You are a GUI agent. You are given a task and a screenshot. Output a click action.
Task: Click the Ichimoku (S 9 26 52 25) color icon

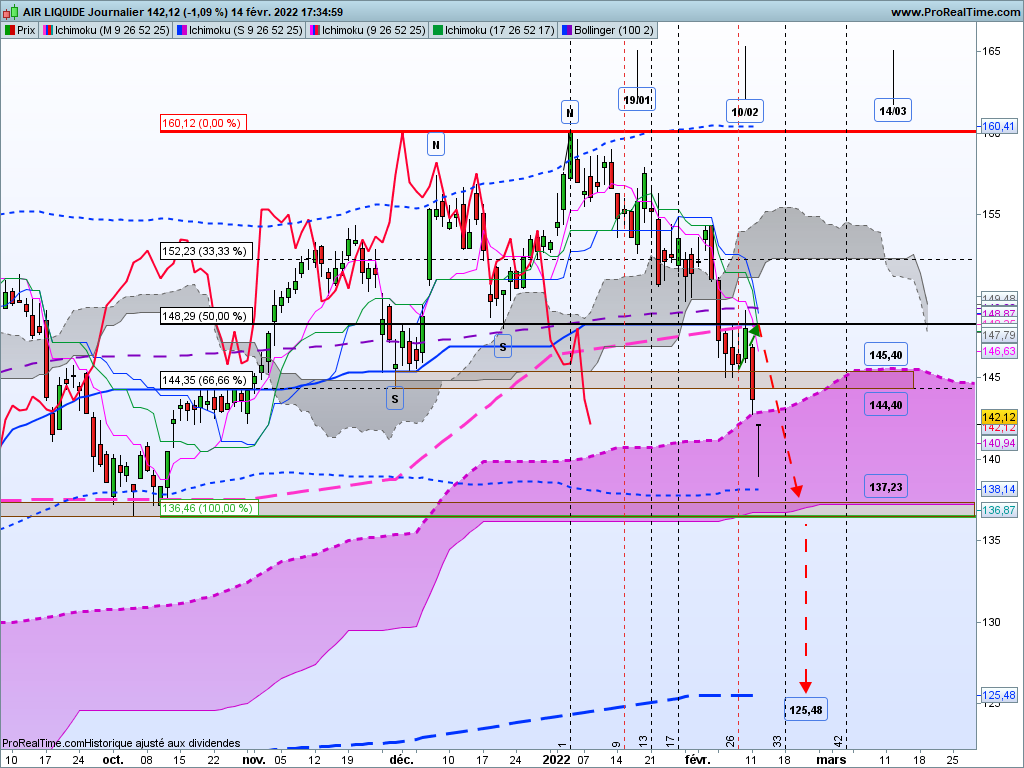(182, 30)
